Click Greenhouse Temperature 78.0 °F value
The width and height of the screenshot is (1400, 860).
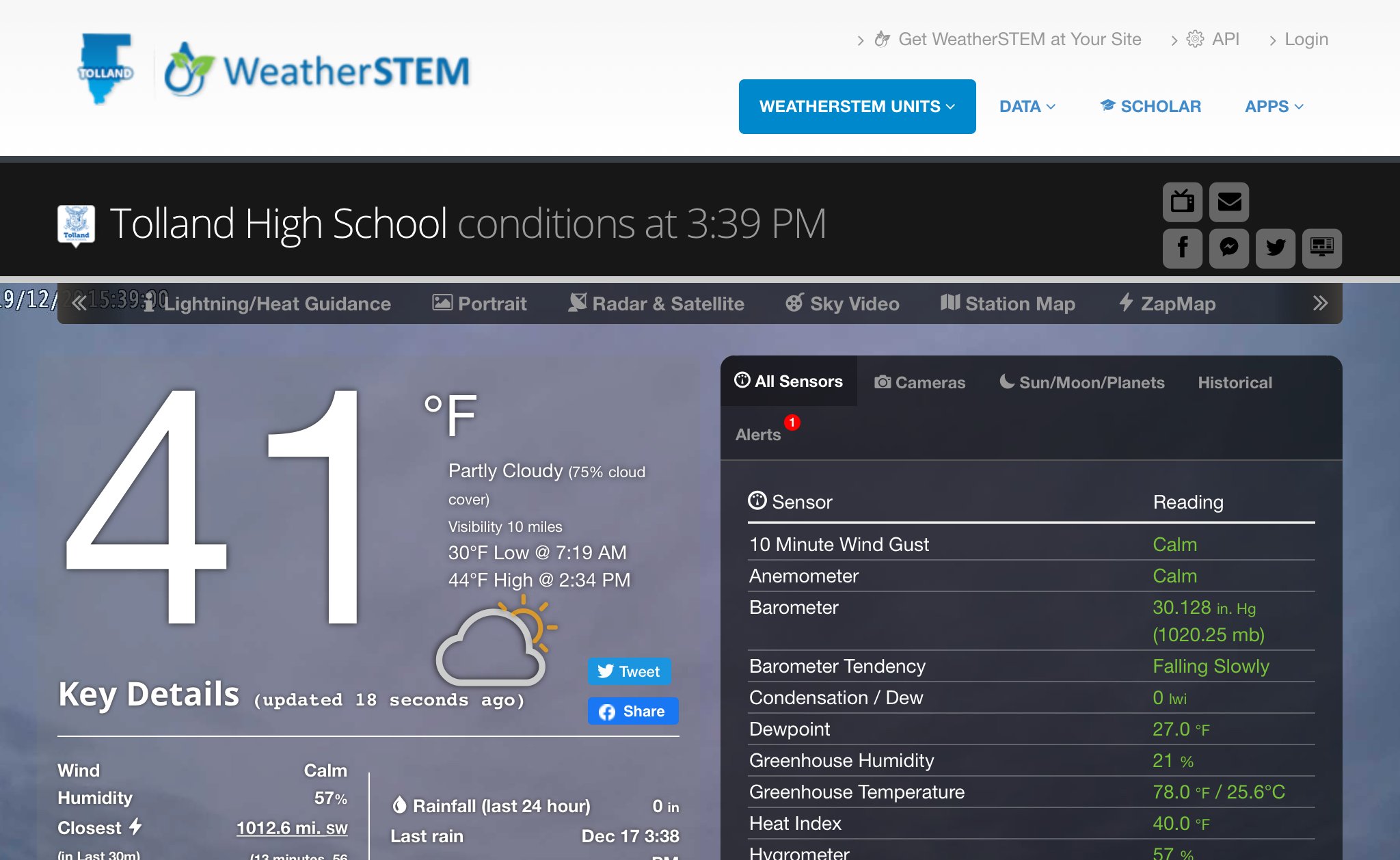1219,792
